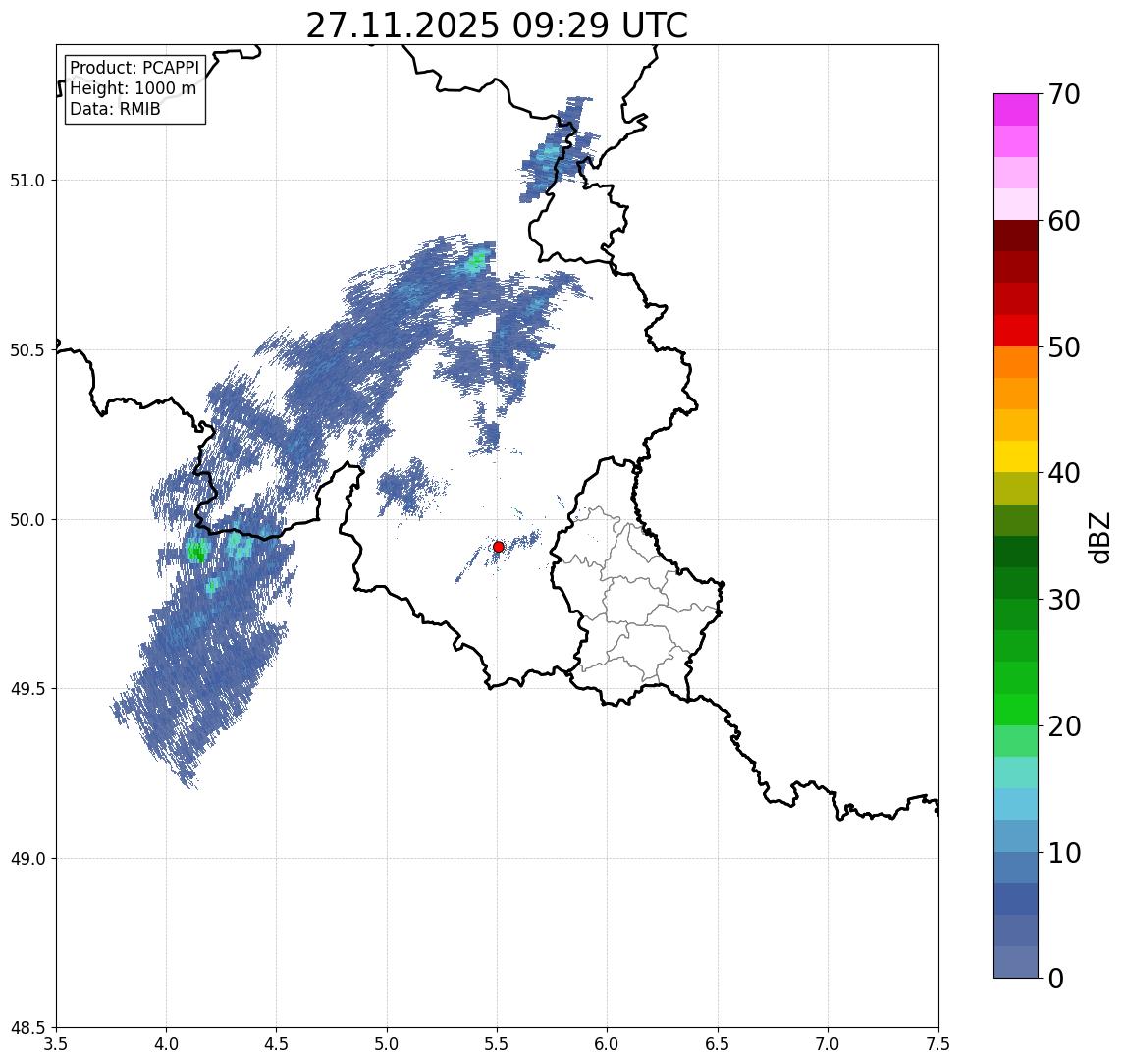Click the 'Data: RMIB' text

coord(115,109)
